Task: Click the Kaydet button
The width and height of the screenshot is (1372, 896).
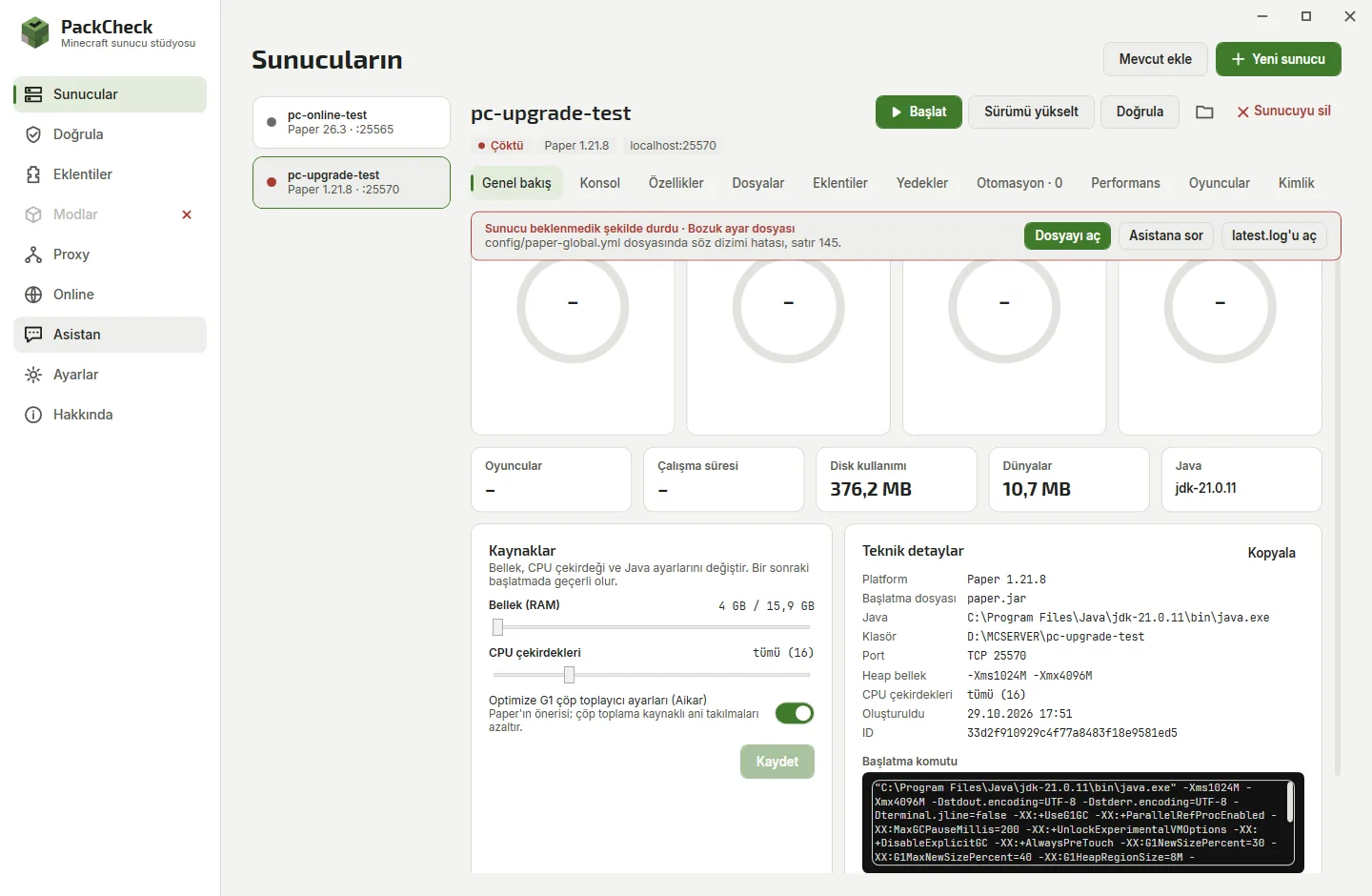Action: (777, 762)
